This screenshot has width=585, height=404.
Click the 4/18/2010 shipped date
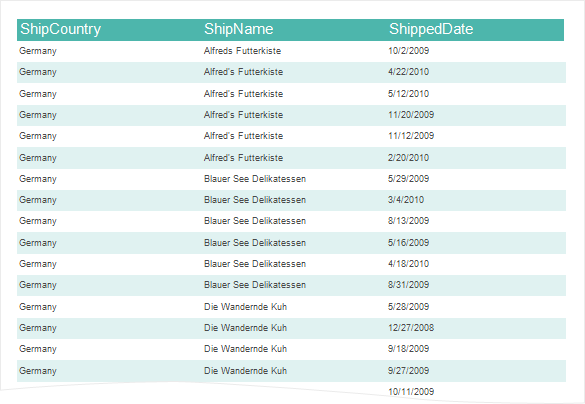408,264
